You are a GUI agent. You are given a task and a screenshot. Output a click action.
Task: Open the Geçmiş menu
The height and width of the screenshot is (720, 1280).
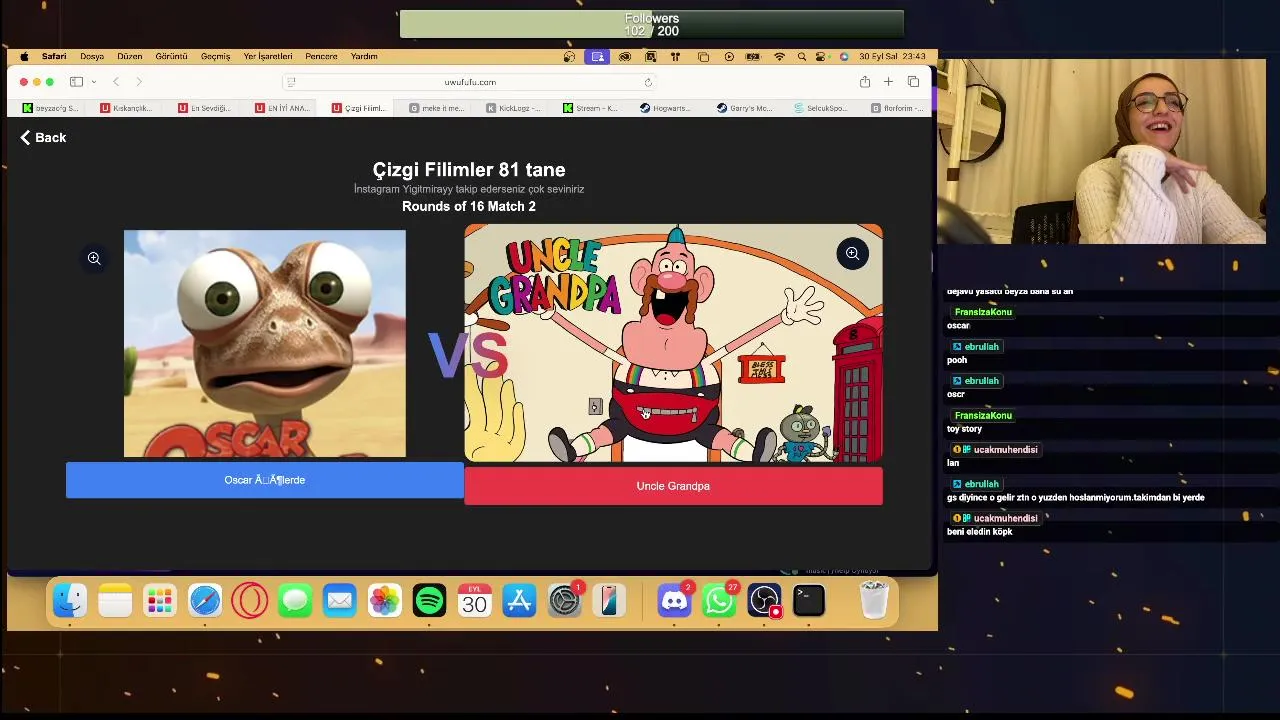click(215, 57)
